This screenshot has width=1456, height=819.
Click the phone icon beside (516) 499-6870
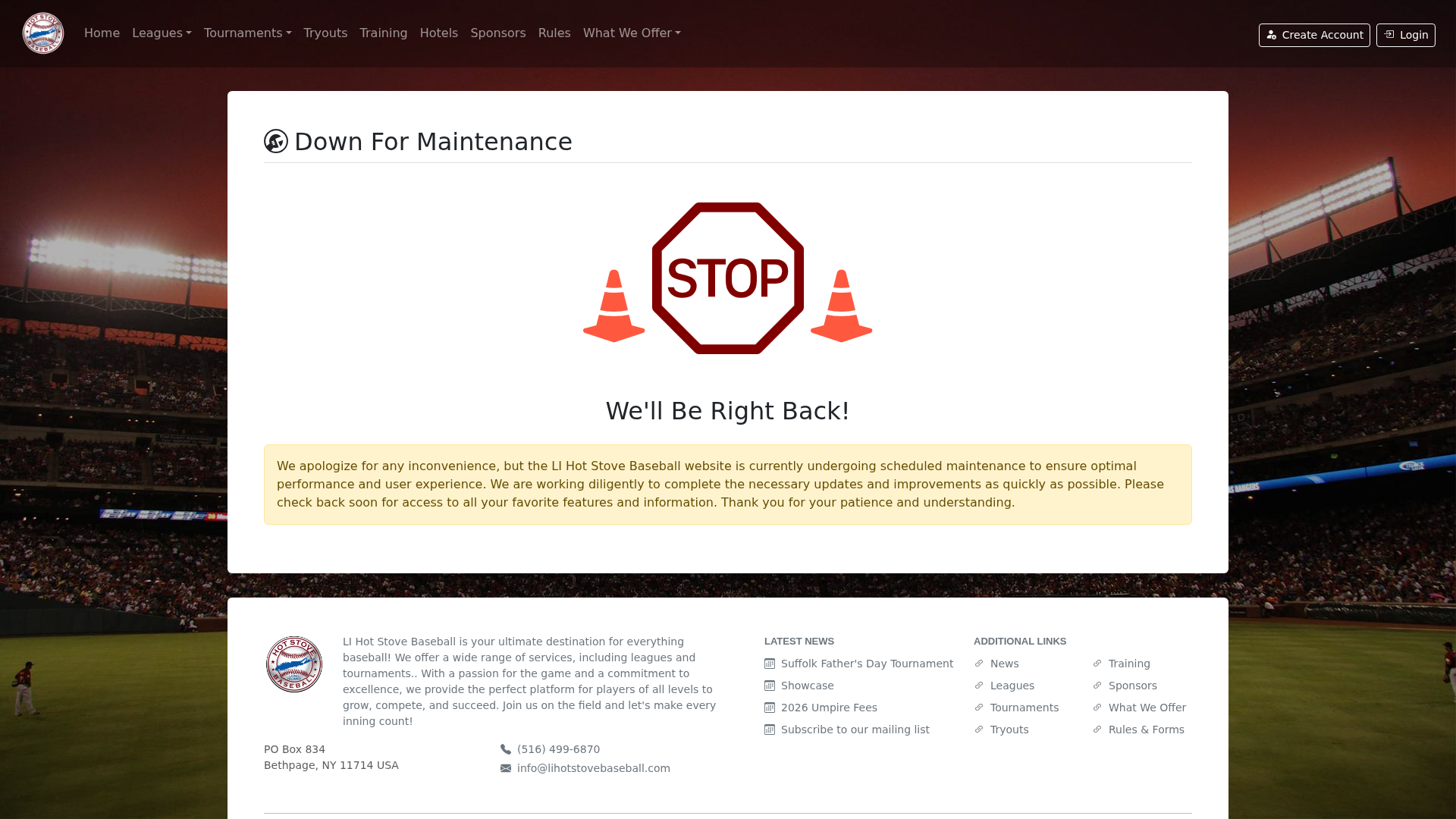(x=506, y=749)
